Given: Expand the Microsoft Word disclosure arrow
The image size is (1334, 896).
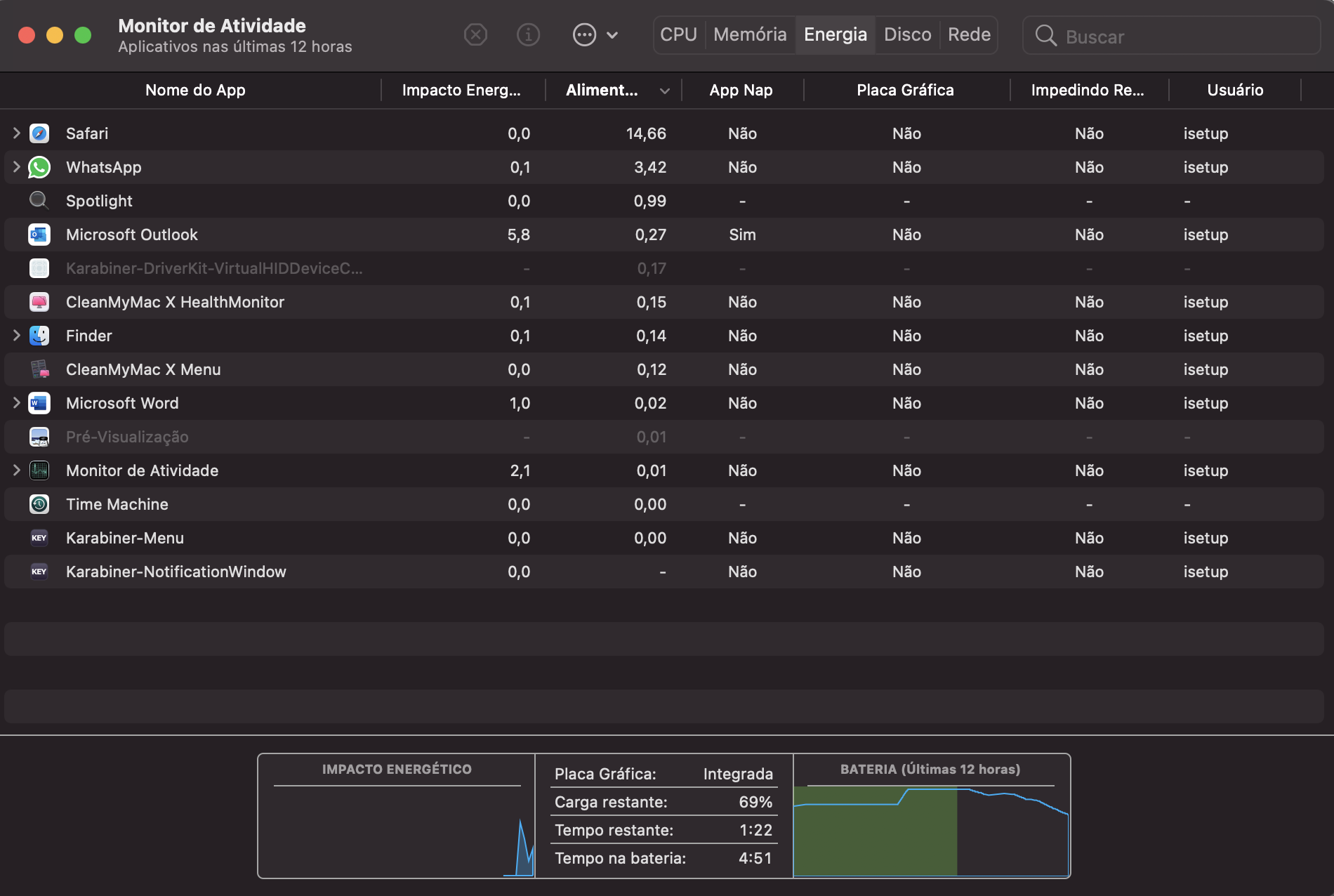Looking at the screenshot, I should point(16,403).
